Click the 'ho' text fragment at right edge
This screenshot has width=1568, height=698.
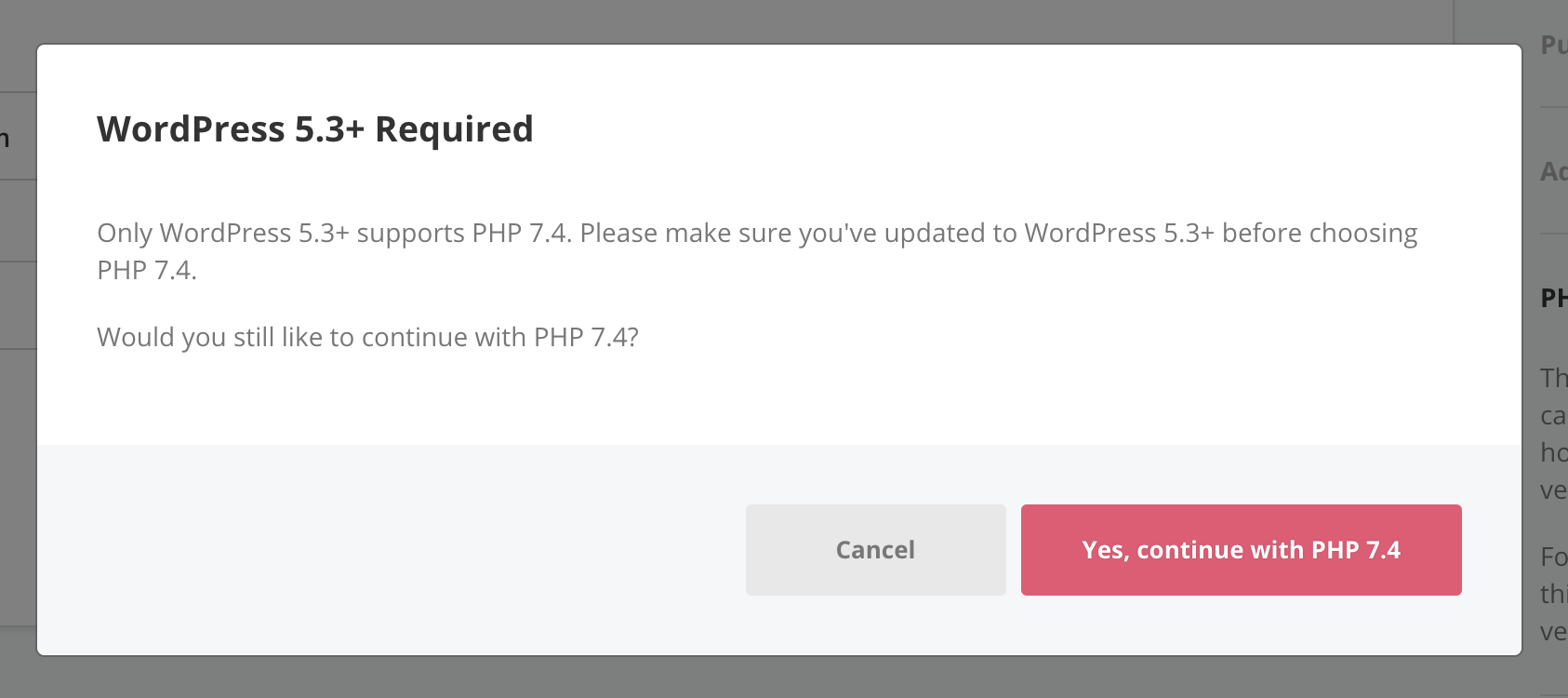tap(1553, 452)
